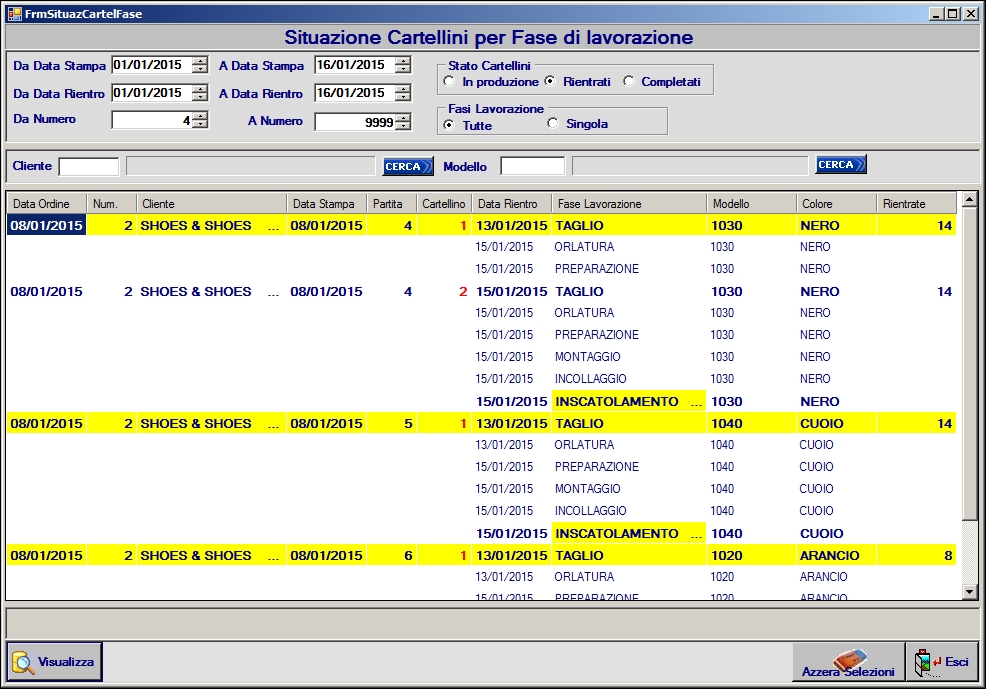
Task: Click the Da Data Rientro spinner arrows
Action: tap(200, 93)
